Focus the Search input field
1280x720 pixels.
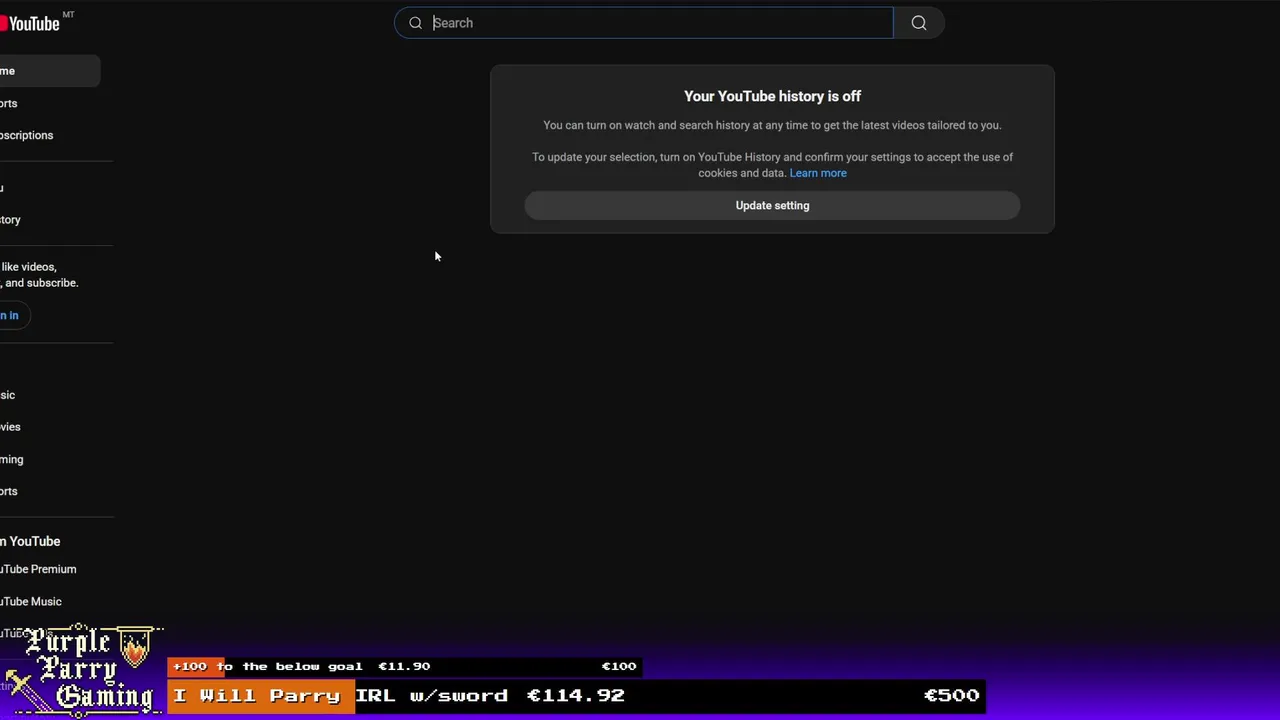(x=643, y=23)
